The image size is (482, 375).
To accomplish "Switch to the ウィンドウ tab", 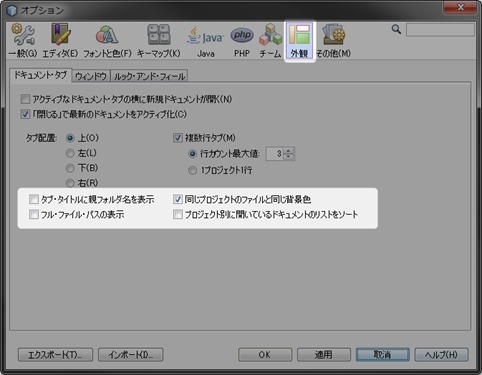I will coord(91,76).
